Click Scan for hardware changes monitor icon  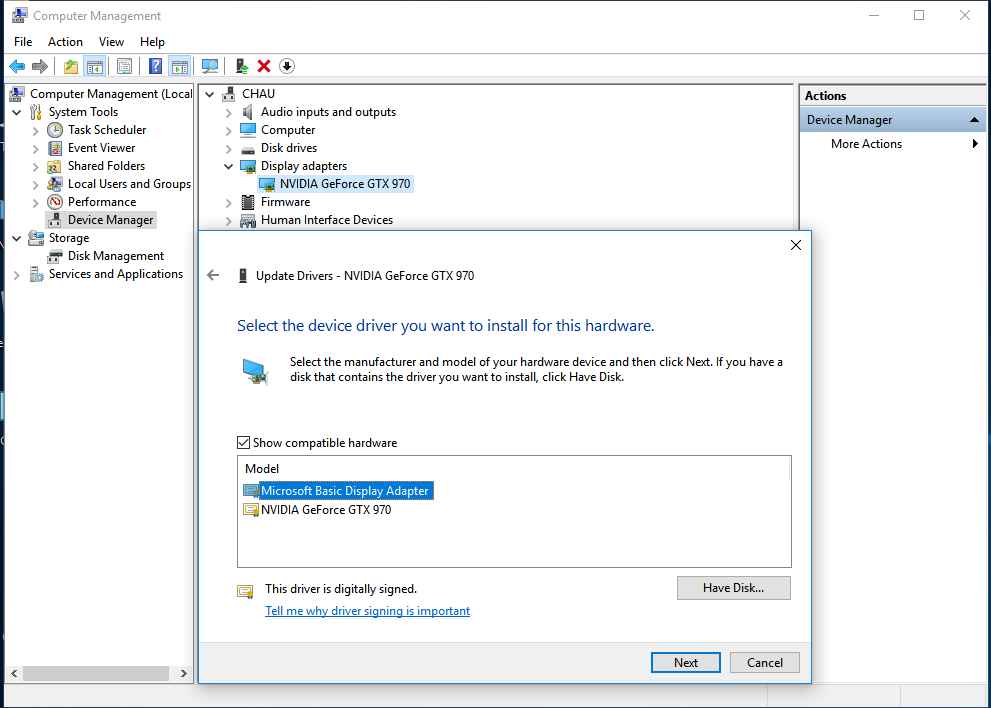pos(210,66)
